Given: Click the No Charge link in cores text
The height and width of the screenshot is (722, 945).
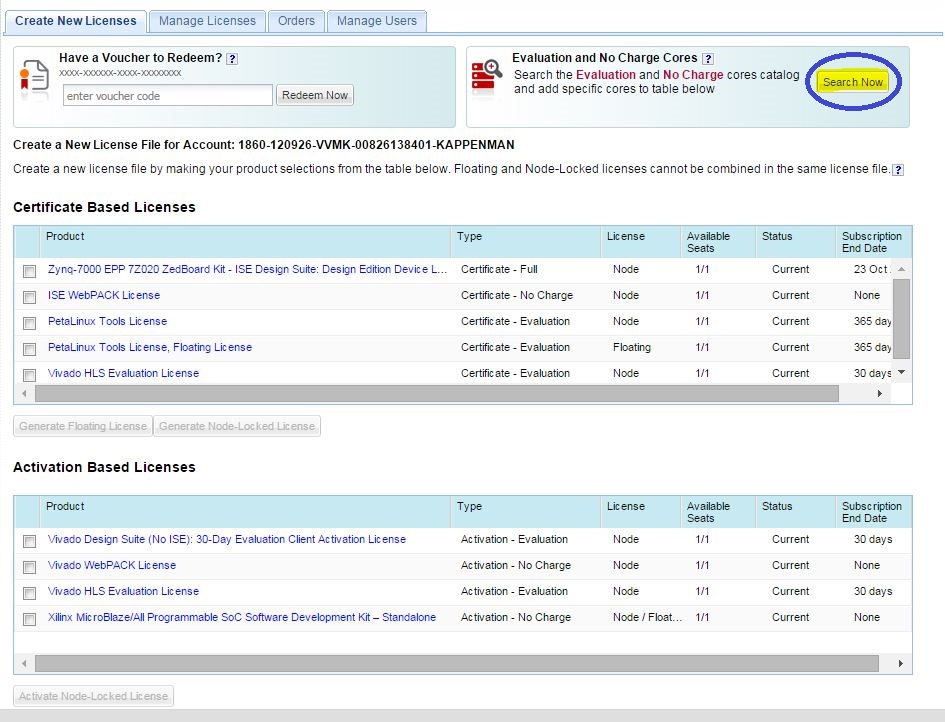Looking at the screenshot, I should 693,75.
